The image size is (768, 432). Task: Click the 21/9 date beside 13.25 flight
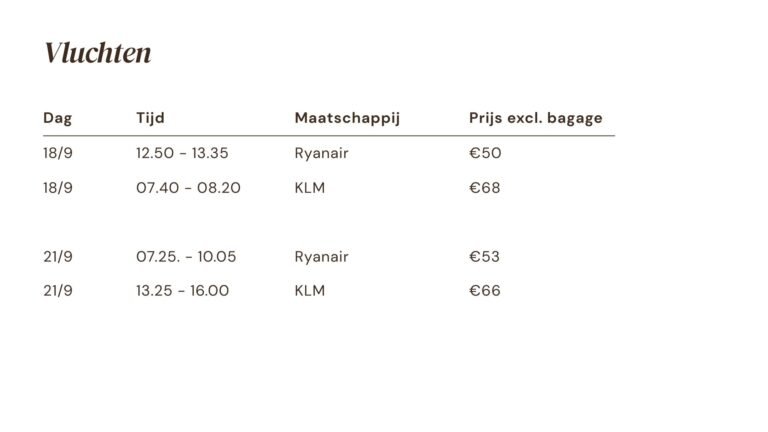coord(58,290)
